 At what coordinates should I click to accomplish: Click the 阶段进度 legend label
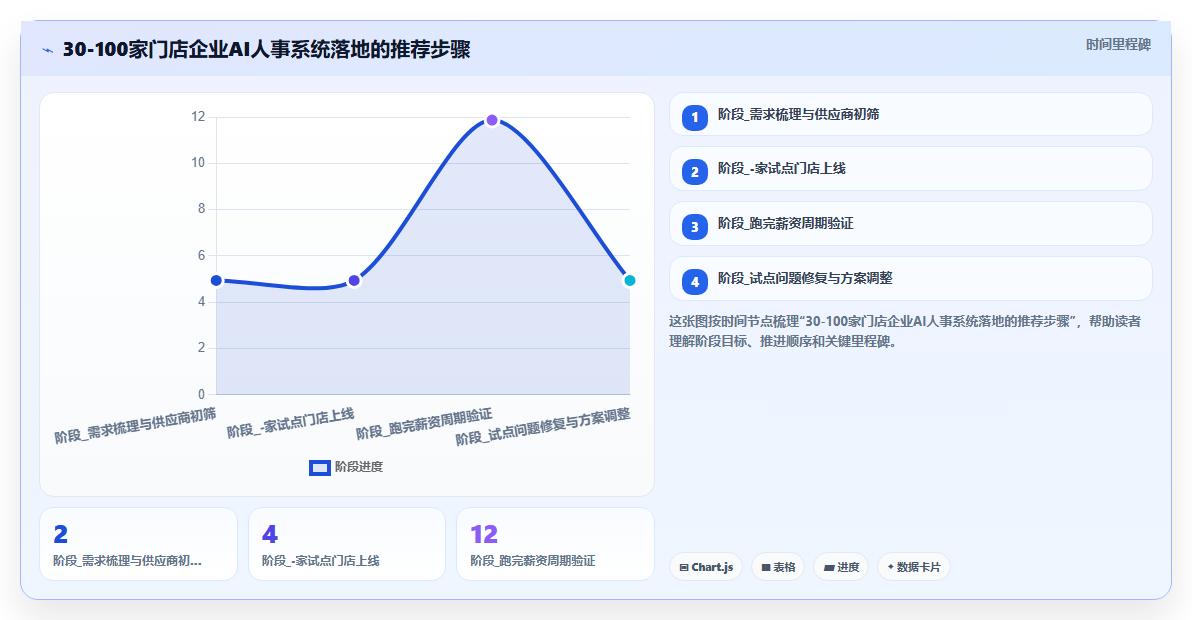[359, 467]
